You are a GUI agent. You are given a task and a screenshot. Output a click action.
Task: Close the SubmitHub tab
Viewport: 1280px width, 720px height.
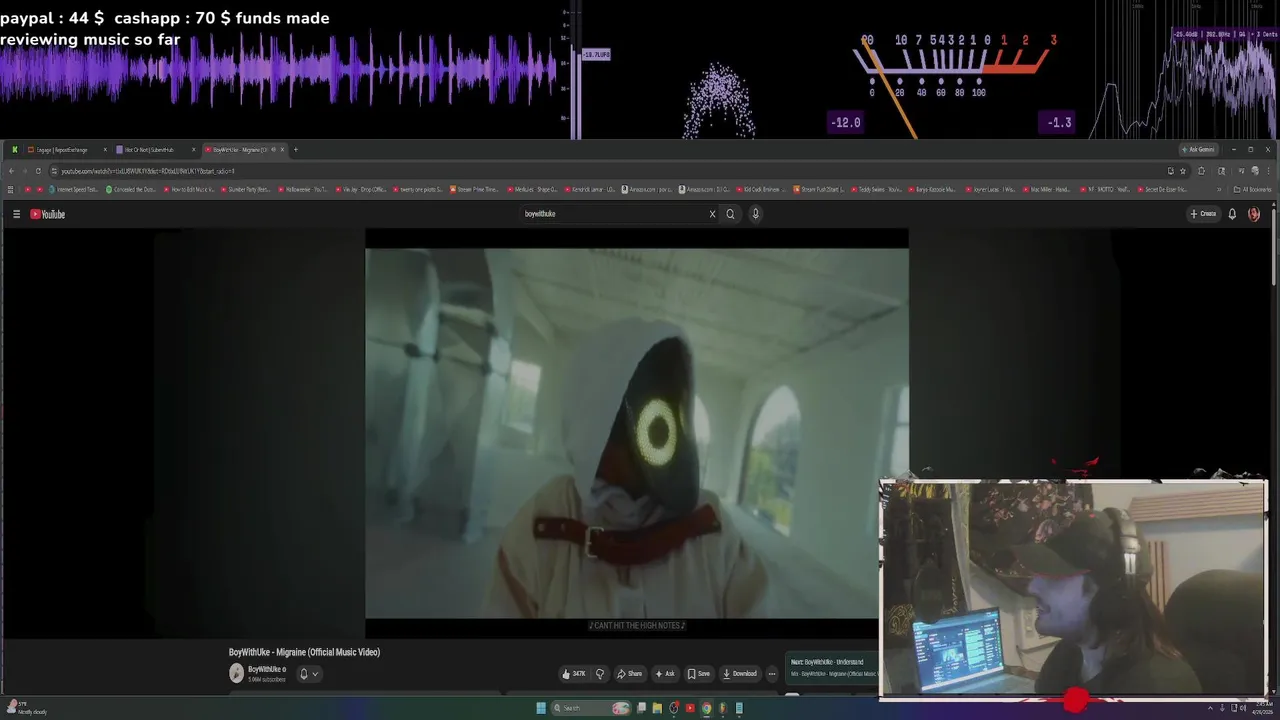(x=193, y=150)
